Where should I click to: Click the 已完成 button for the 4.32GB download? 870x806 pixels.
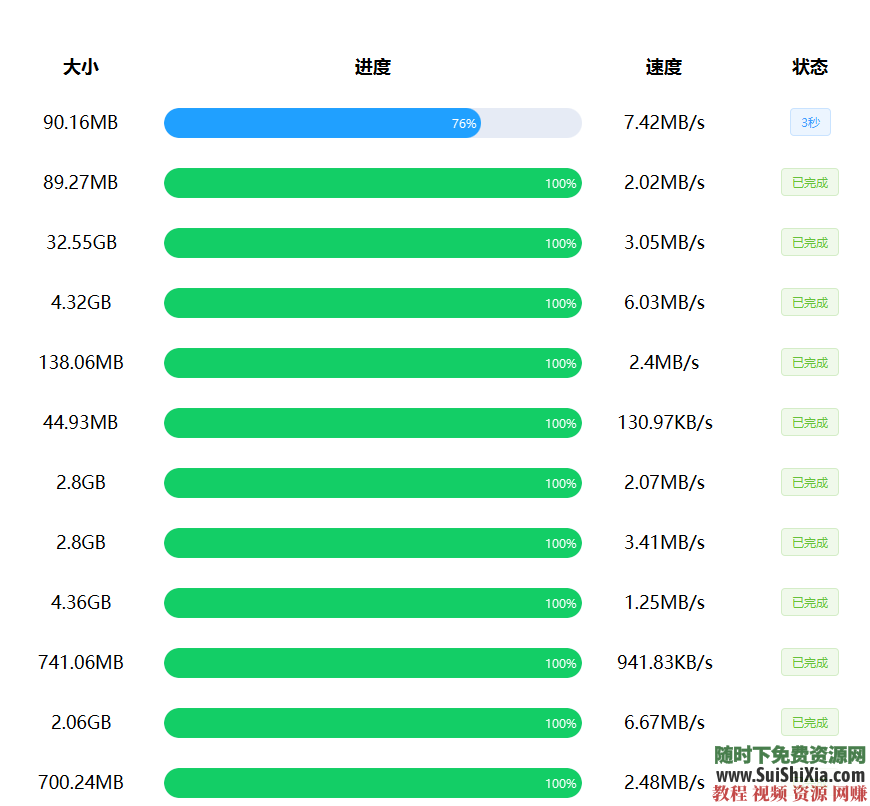tap(809, 302)
